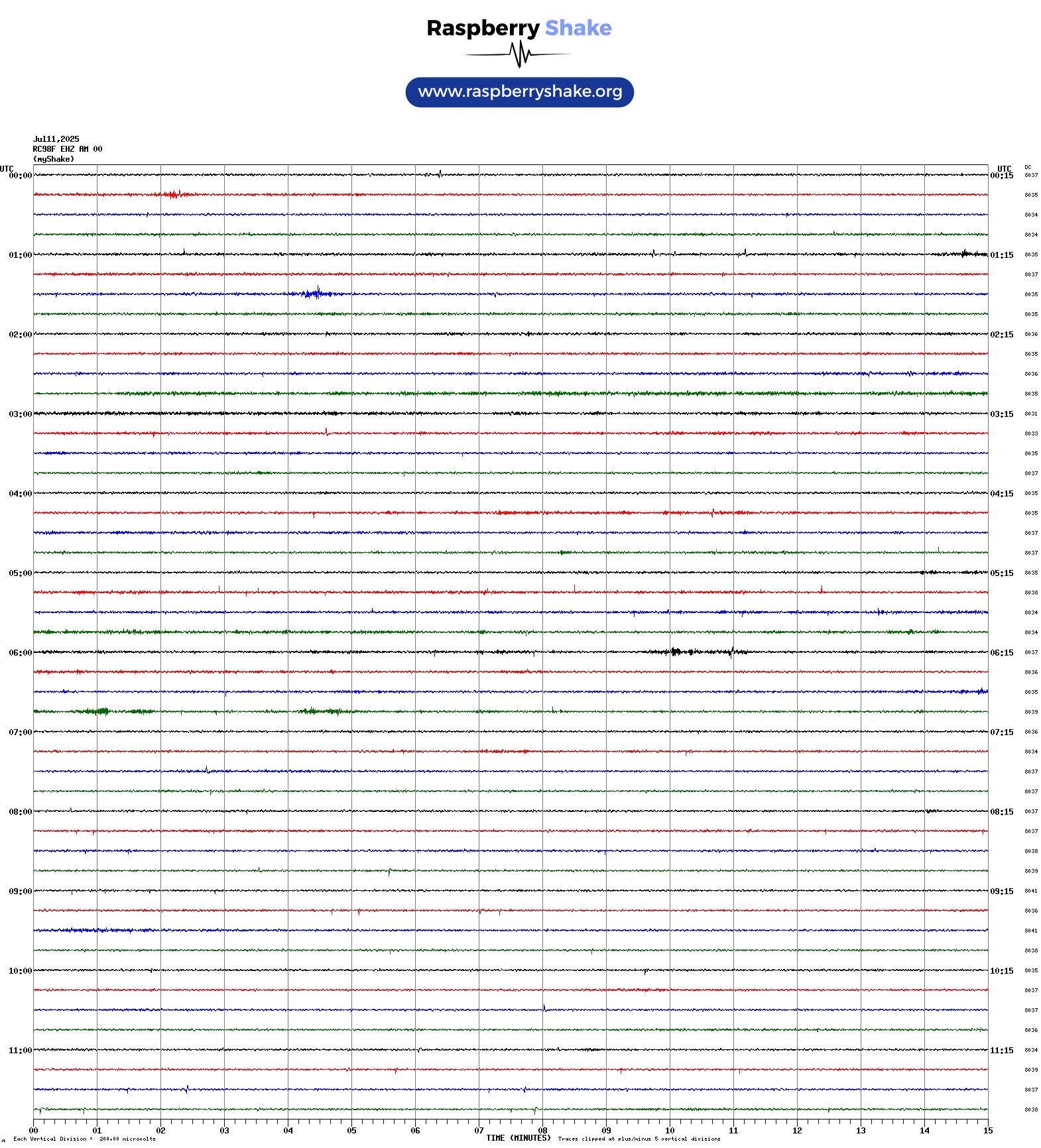Screen dimensions: 1041x1148
Task: Select the Jul11,2025 date label
Action: [56, 139]
